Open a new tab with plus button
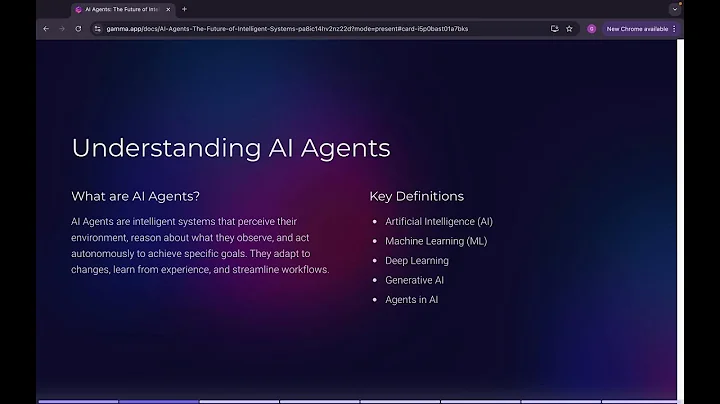The height and width of the screenshot is (404, 720). coord(184,9)
